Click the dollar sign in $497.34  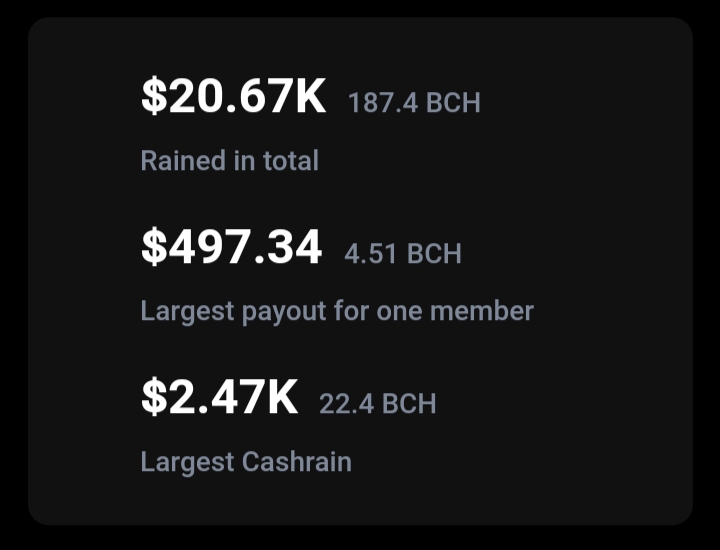pyautogui.click(x=154, y=247)
